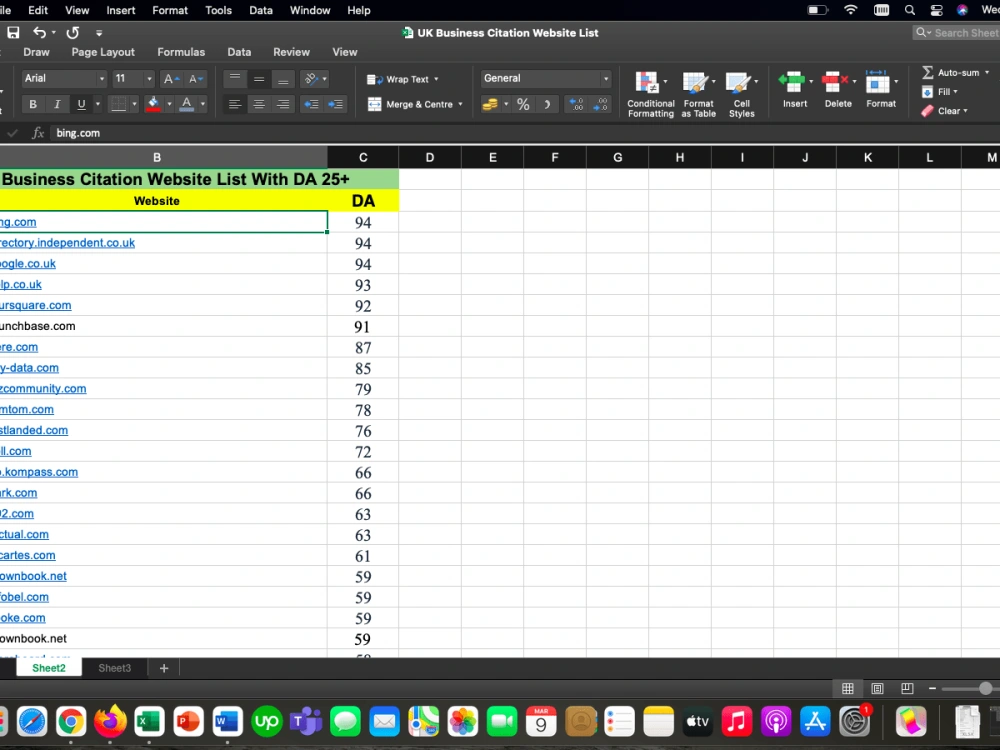Decrease font size with smaller A icon
The width and height of the screenshot is (1000, 750).
coord(195,78)
